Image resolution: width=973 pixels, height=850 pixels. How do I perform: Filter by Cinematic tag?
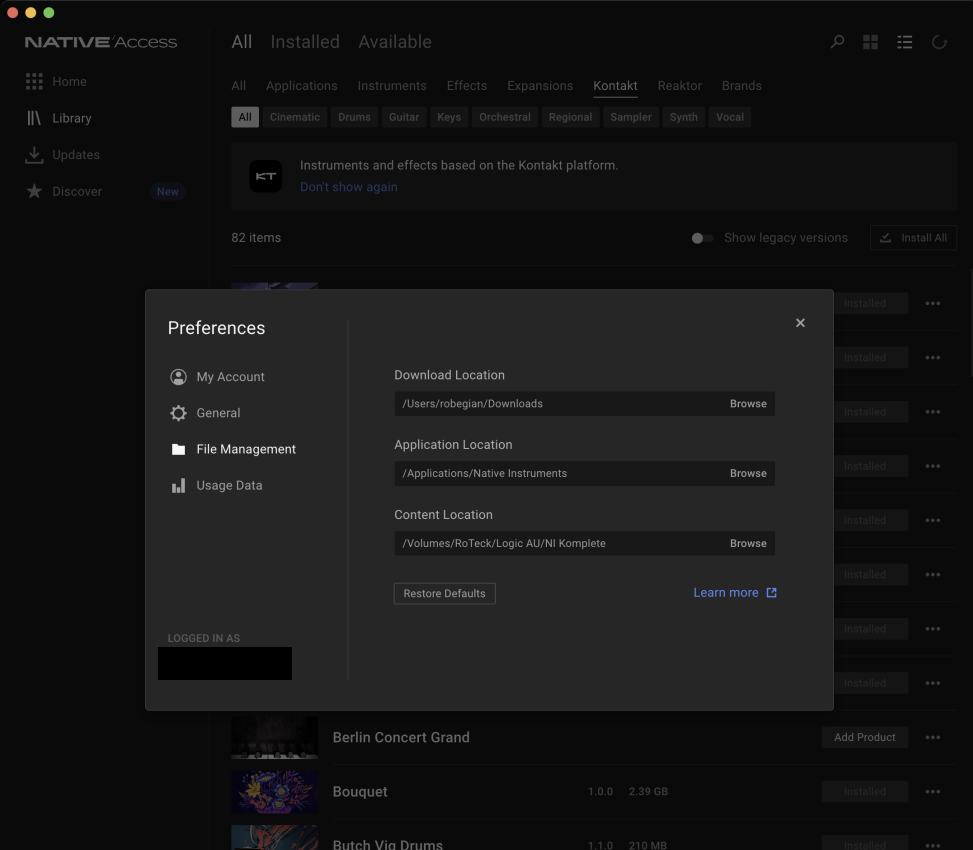tap(295, 117)
